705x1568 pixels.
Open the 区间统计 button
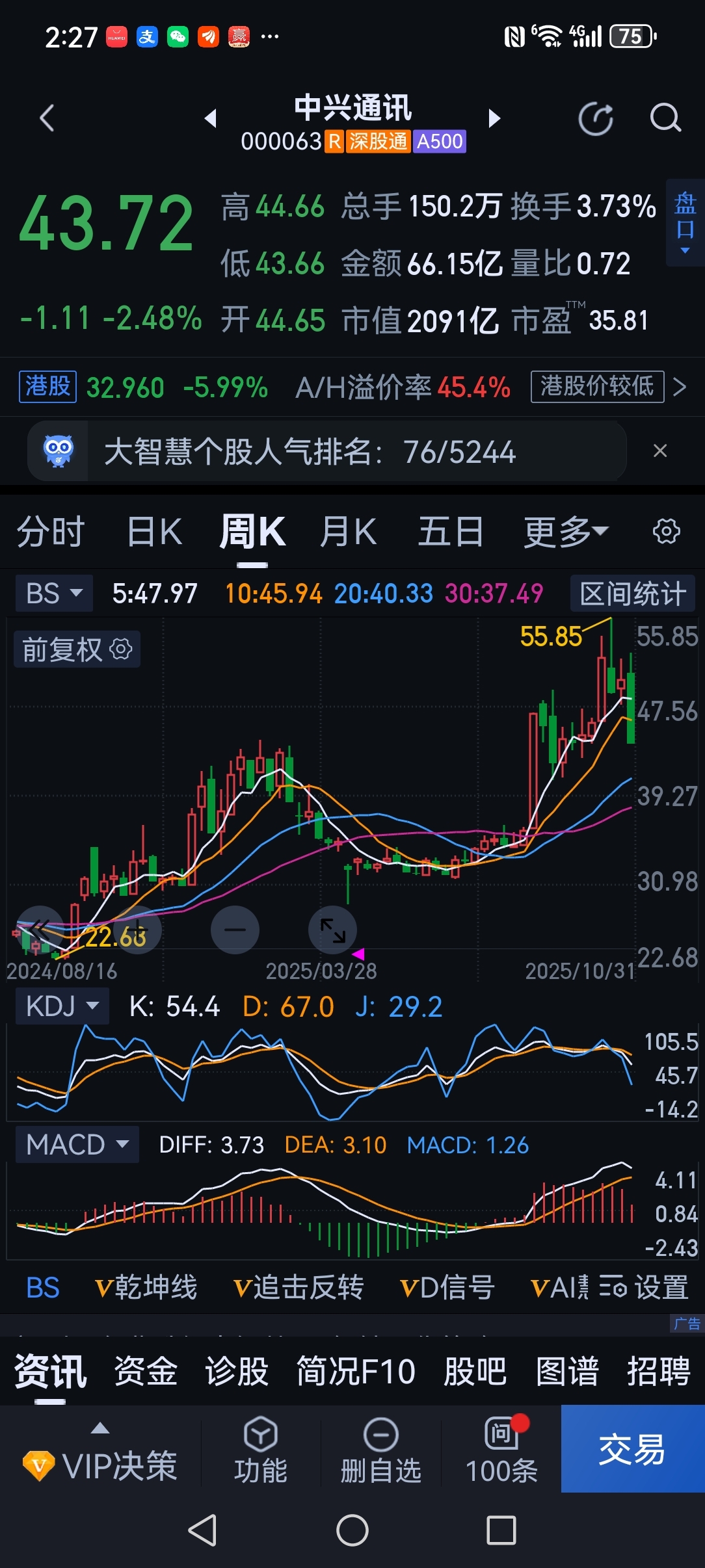pyautogui.click(x=633, y=593)
